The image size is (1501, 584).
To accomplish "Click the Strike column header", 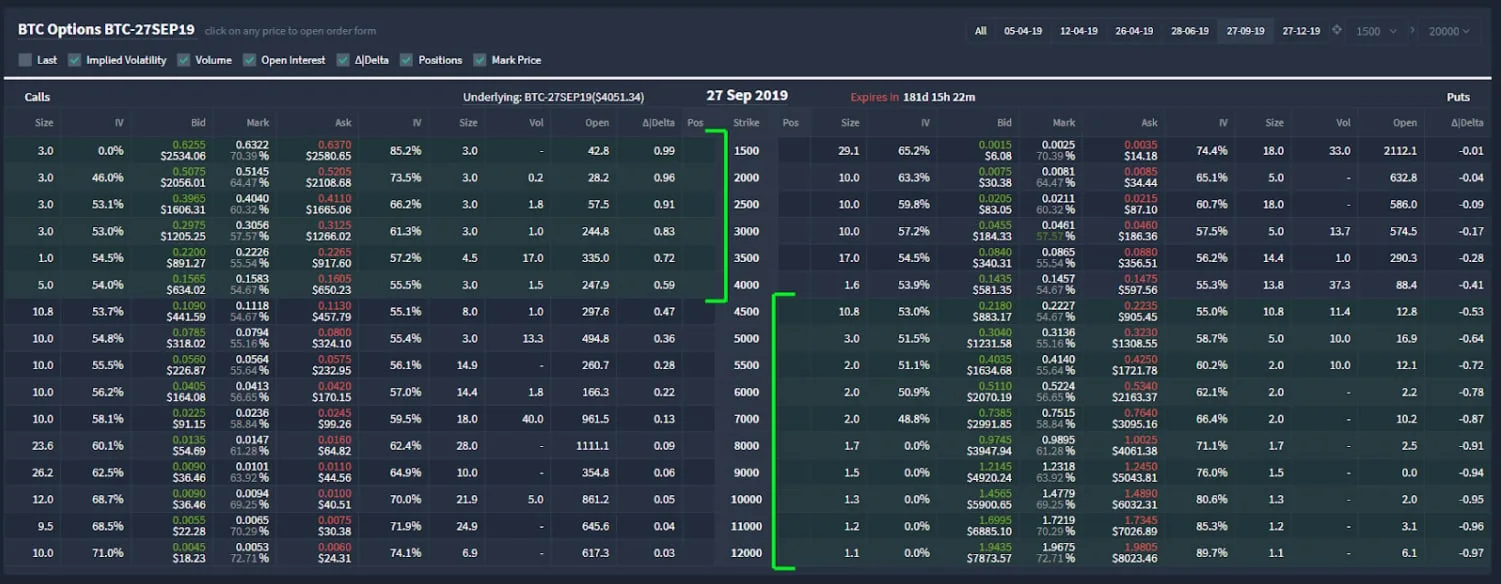I will pos(746,123).
